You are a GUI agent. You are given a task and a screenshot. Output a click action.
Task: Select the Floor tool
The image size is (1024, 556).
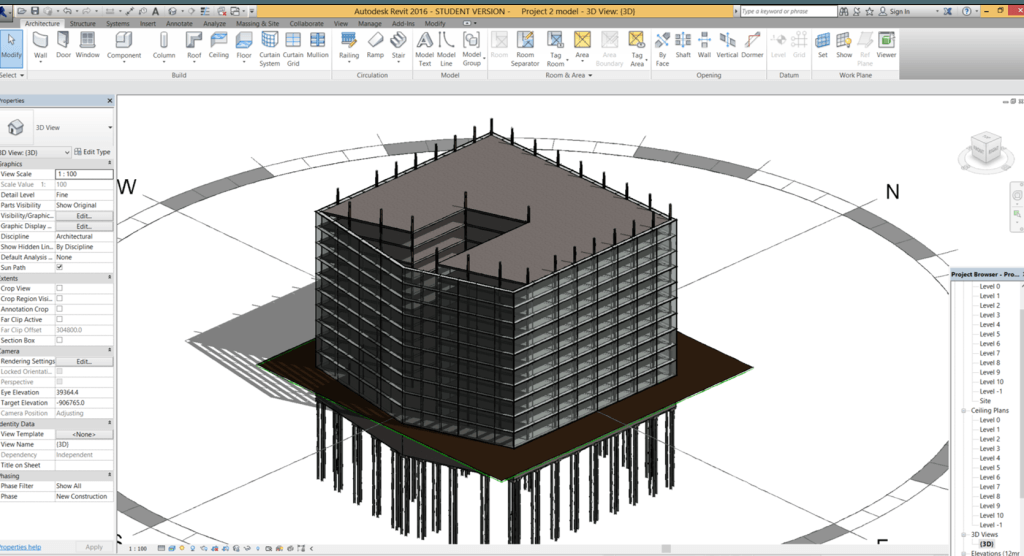pyautogui.click(x=244, y=46)
